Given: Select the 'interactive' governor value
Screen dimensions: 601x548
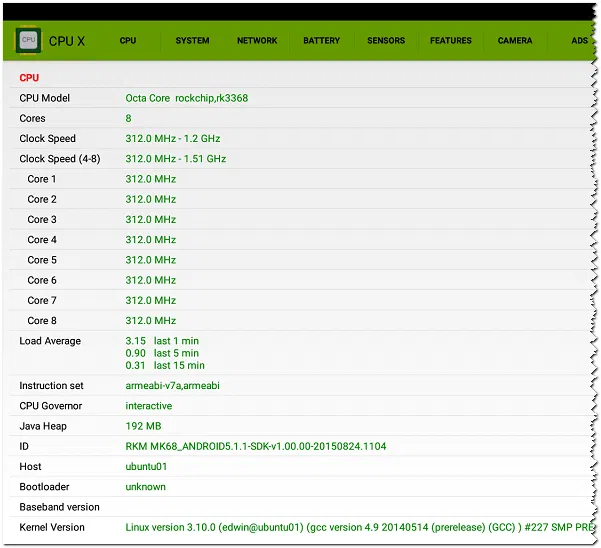Looking at the screenshot, I should pyautogui.click(x=149, y=406).
